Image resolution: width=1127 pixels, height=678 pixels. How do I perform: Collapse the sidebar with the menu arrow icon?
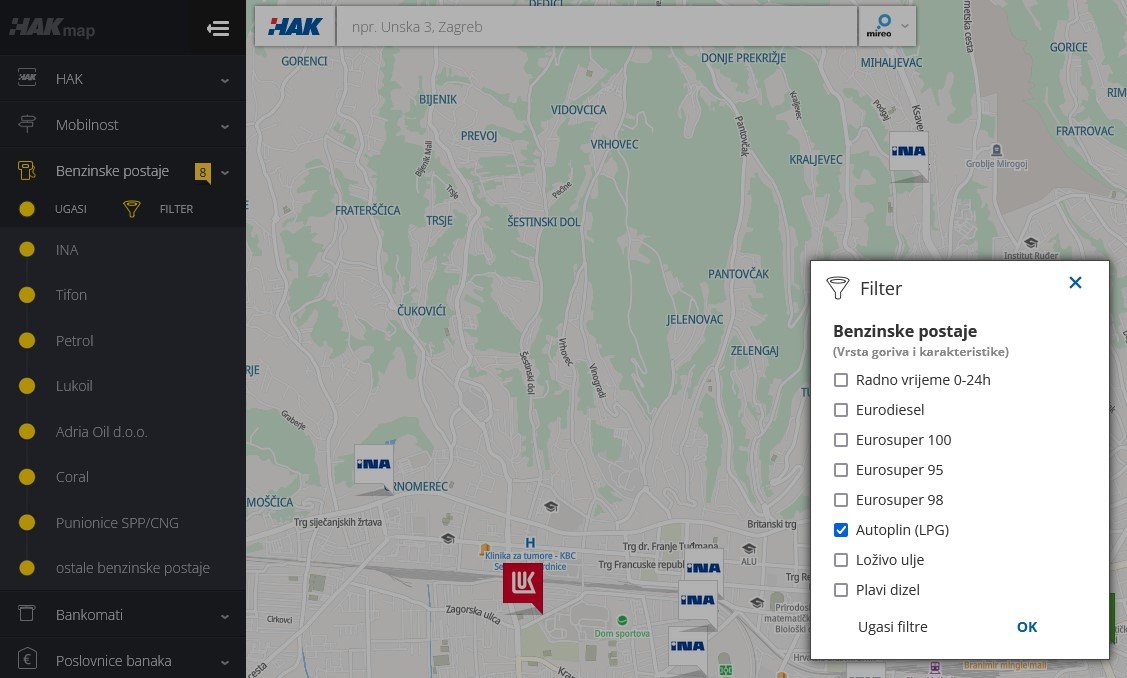(218, 28)
